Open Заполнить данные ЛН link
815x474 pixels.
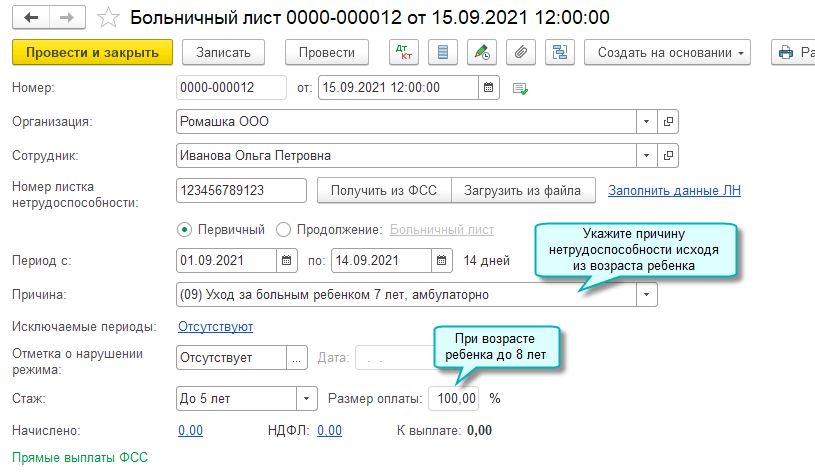674,191
